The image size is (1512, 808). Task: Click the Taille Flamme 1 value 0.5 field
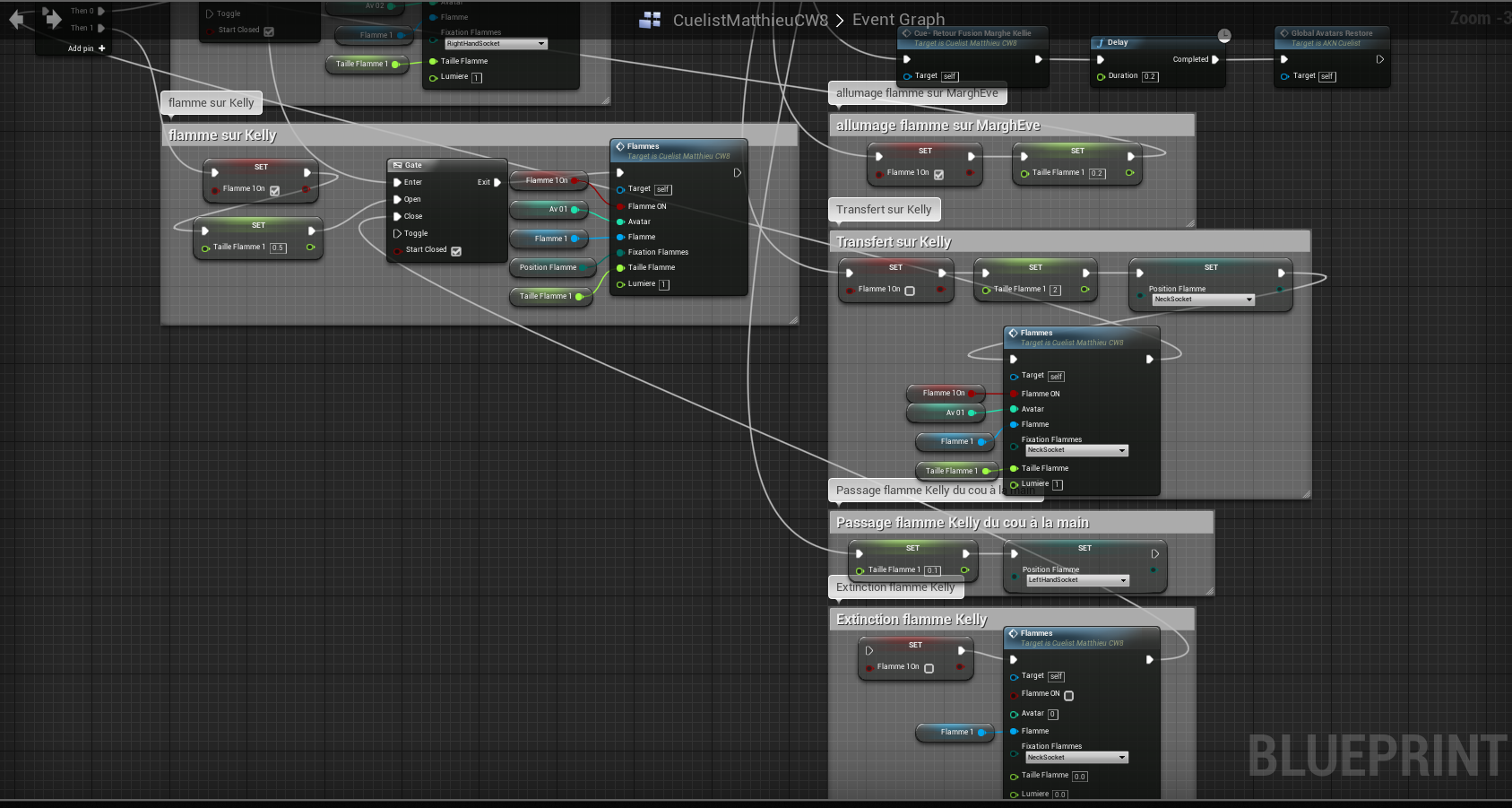pyautogui.click(x=278, y=248)
